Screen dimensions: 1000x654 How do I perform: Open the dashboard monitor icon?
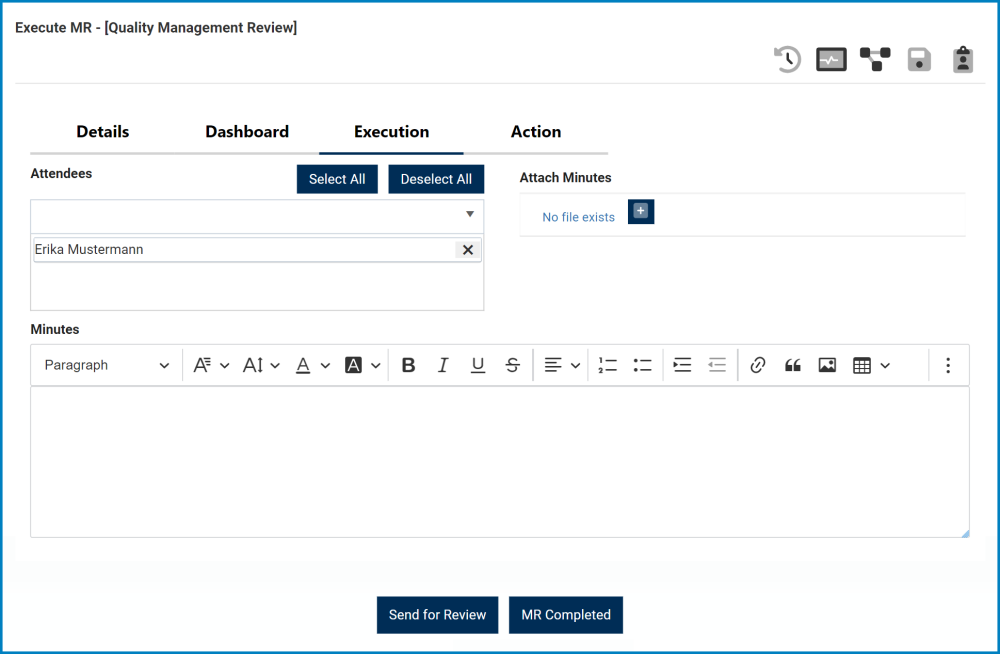[831, 59]
